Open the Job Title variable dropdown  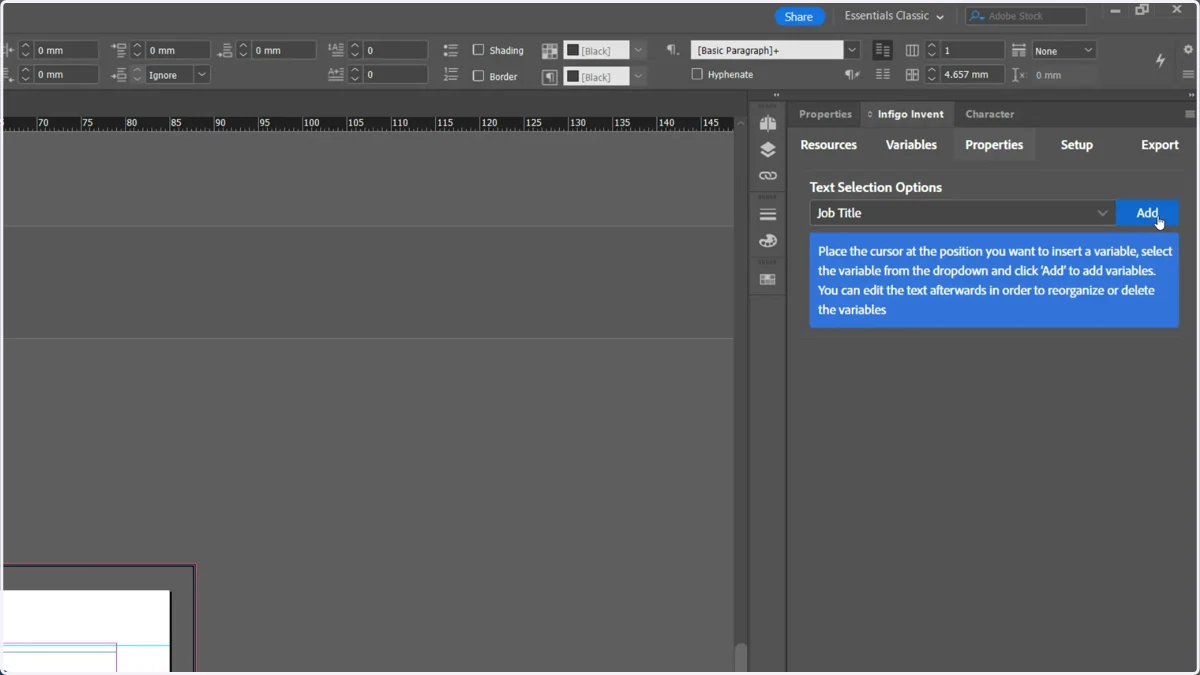pos(962,213)
